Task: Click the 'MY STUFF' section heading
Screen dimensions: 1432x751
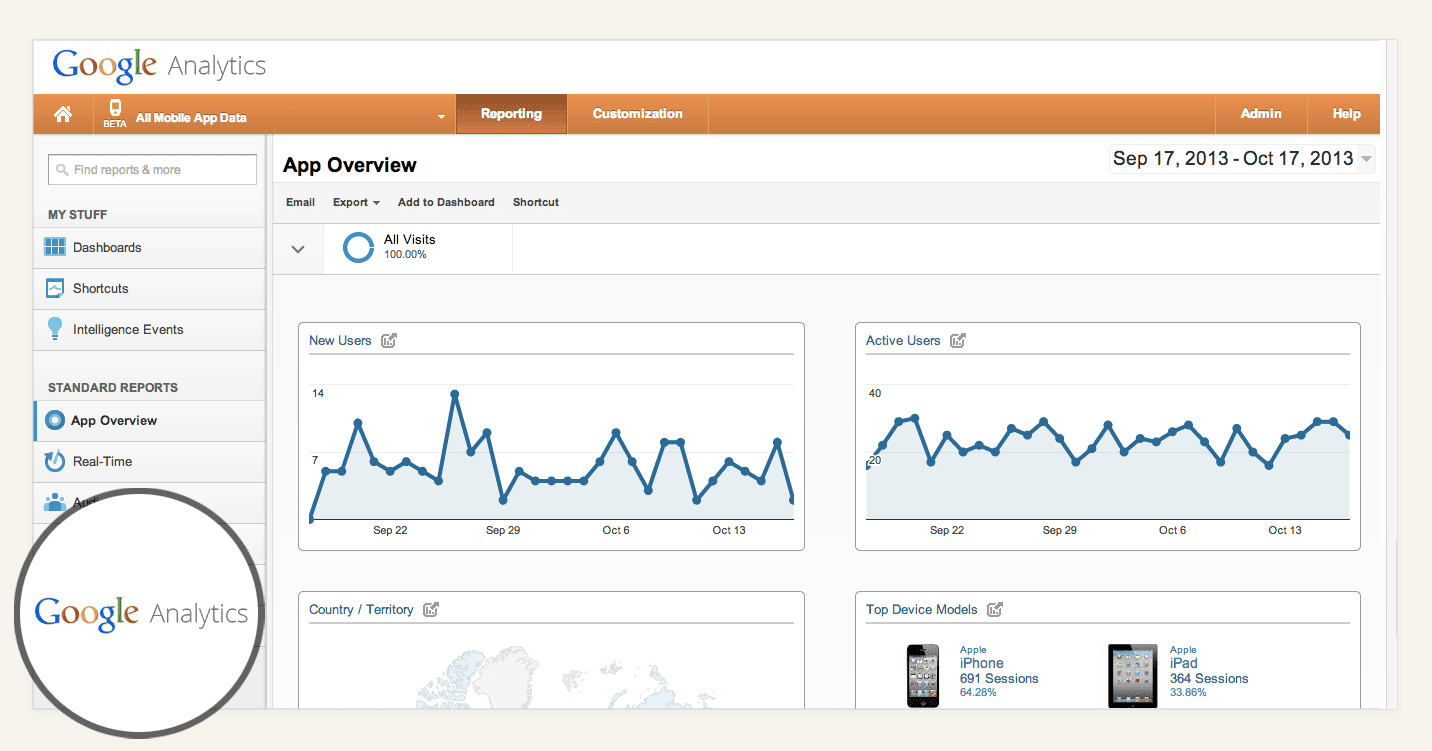Action: click(77, 215)
